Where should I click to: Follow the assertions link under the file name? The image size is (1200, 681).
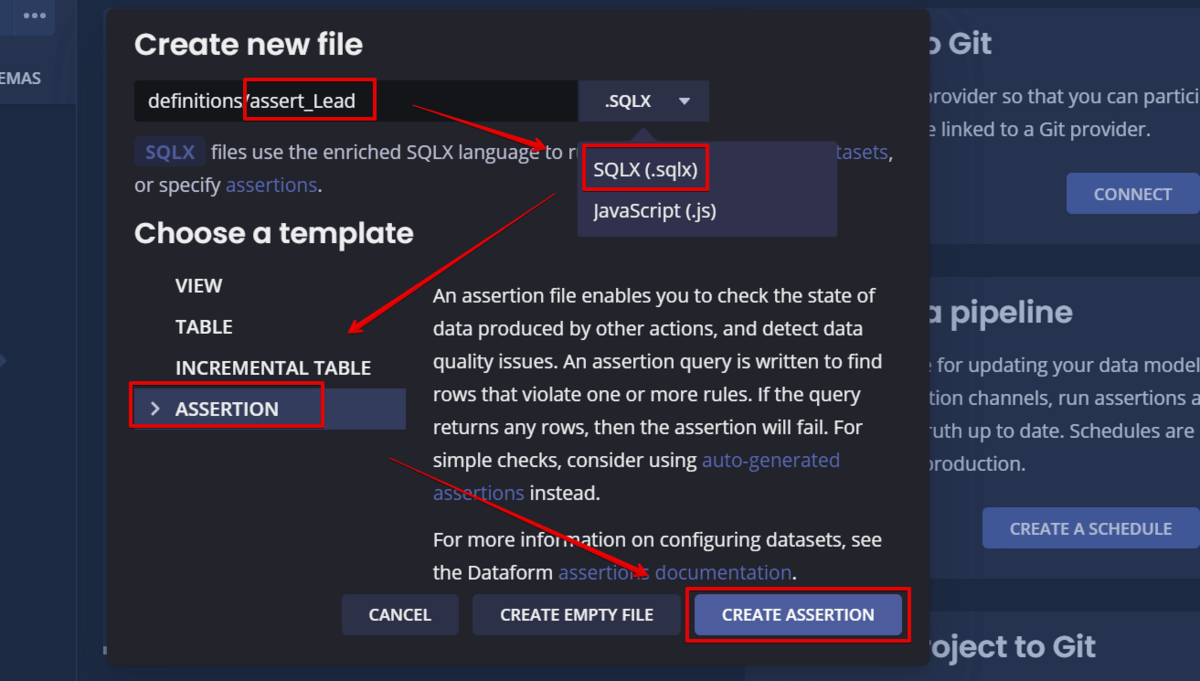[x=271, y=185]
